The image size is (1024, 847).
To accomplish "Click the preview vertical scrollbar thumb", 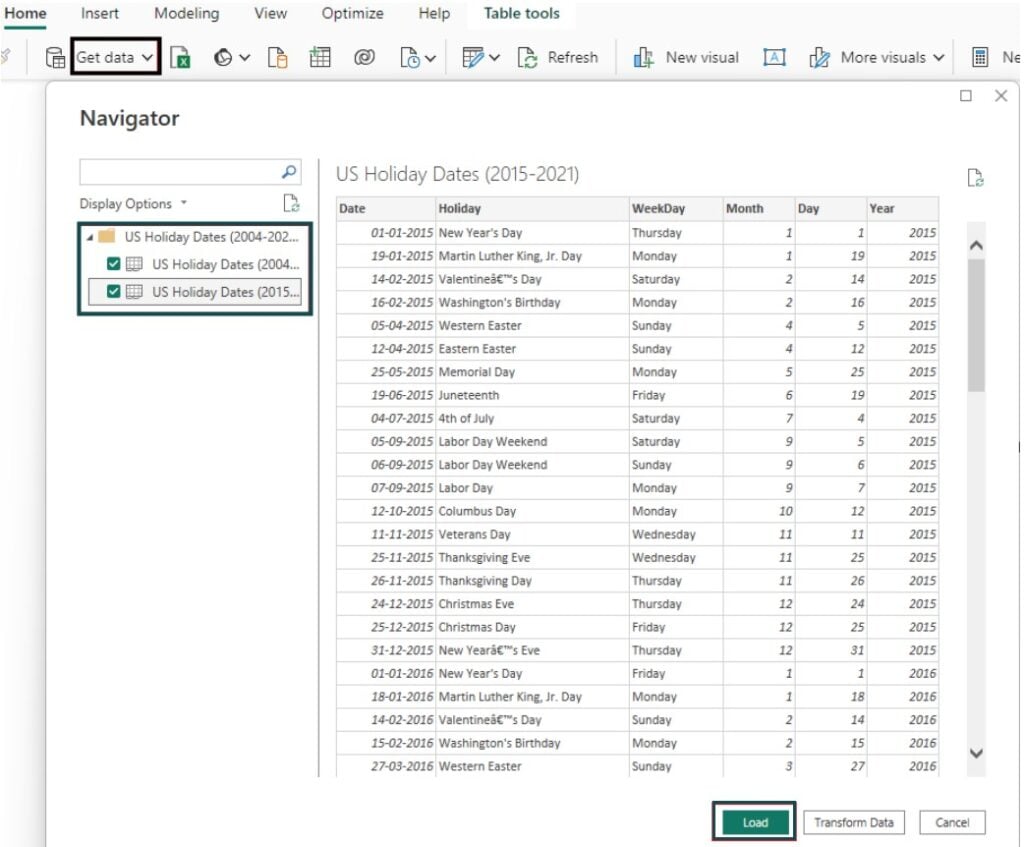I will click(x=976, y=325).
